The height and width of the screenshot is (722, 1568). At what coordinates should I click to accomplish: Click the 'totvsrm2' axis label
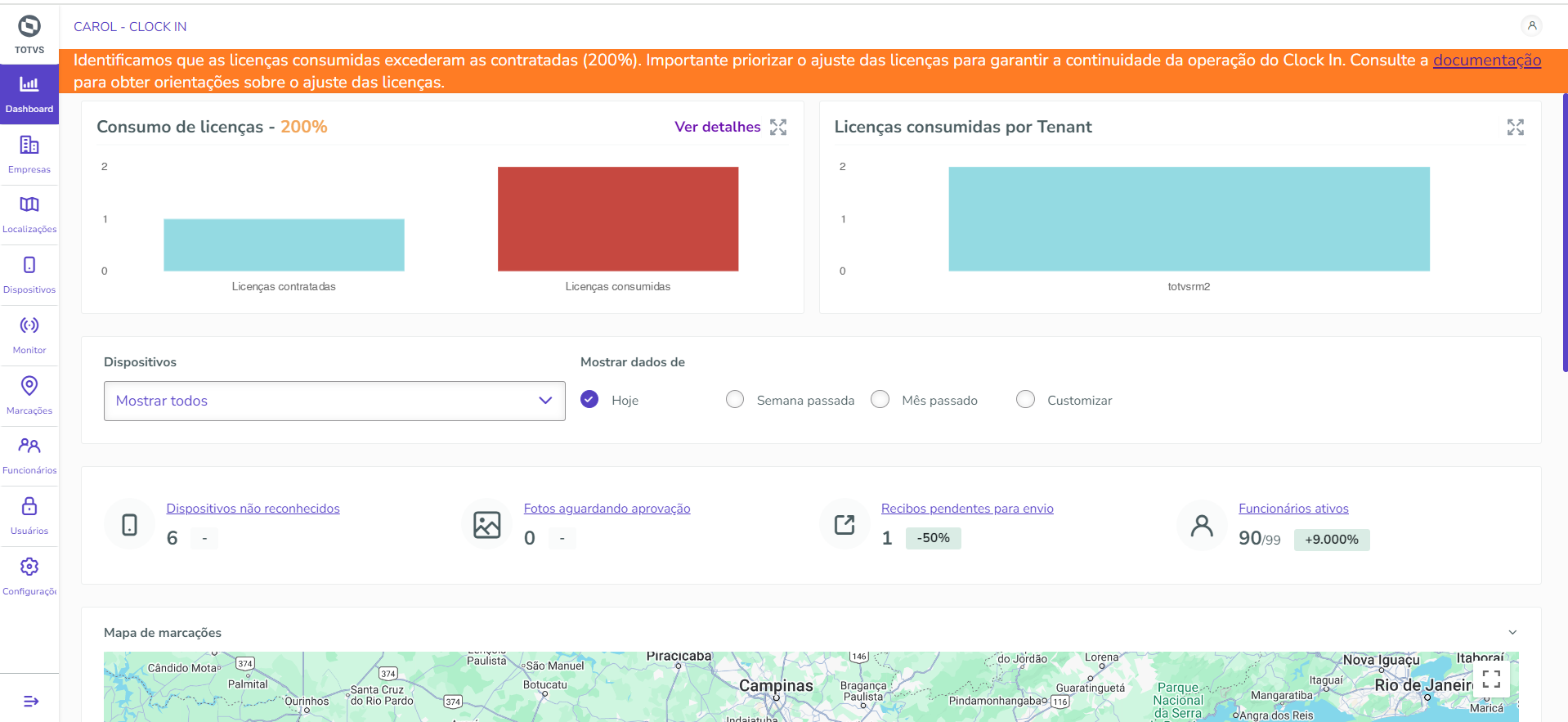click(x=1189, y=287)
